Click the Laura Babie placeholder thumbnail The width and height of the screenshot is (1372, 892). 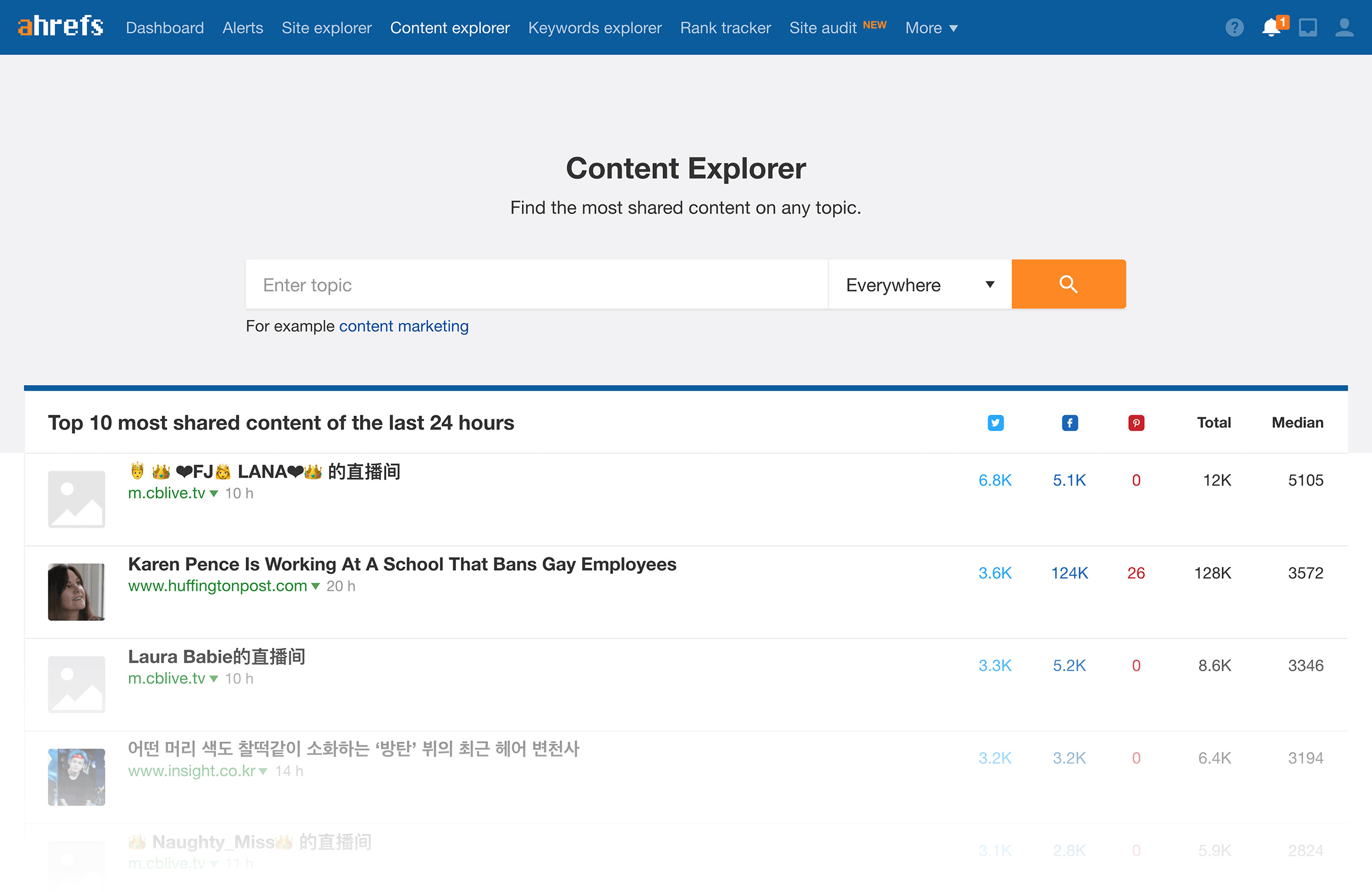[77, 685]
